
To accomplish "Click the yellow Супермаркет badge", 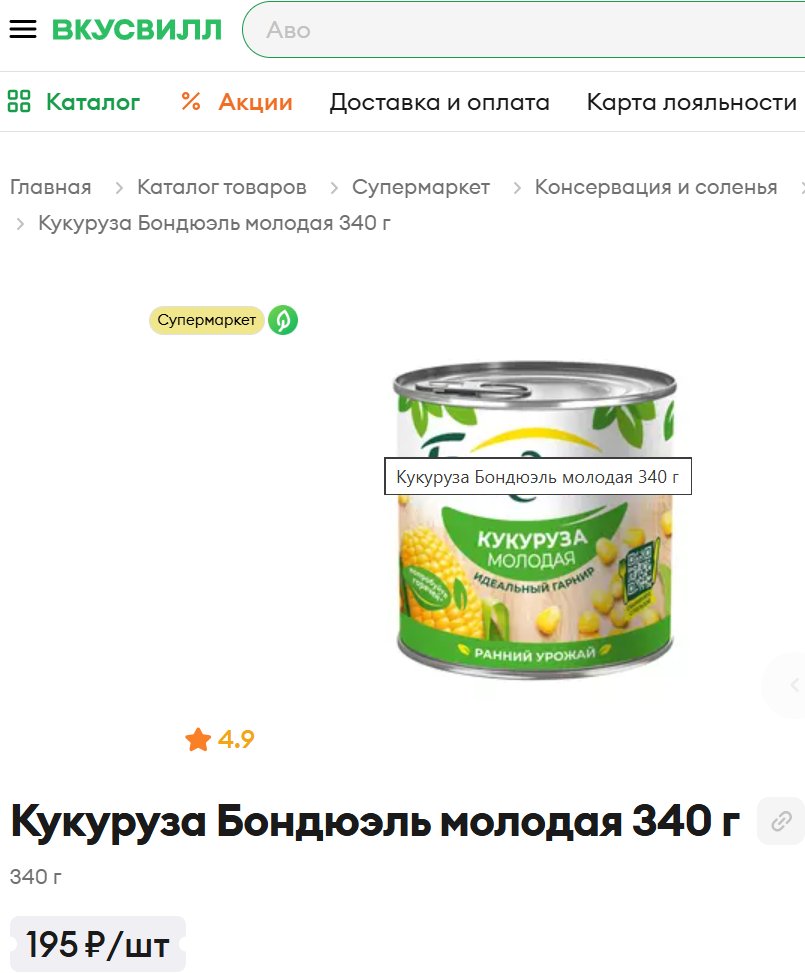I will pos(207,320).
